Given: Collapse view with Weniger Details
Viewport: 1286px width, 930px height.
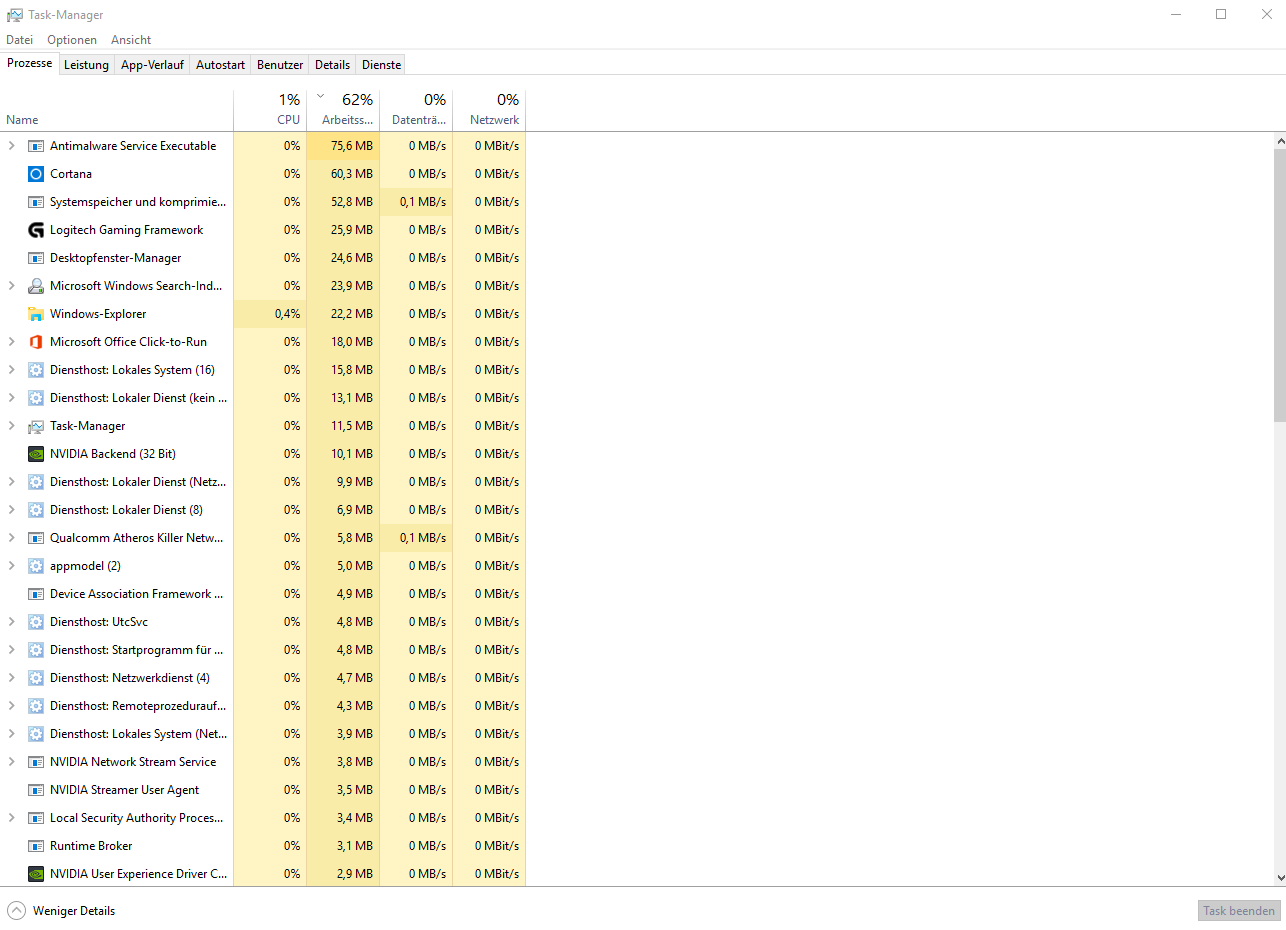Looking at the screenshot, I should [61, 911].
